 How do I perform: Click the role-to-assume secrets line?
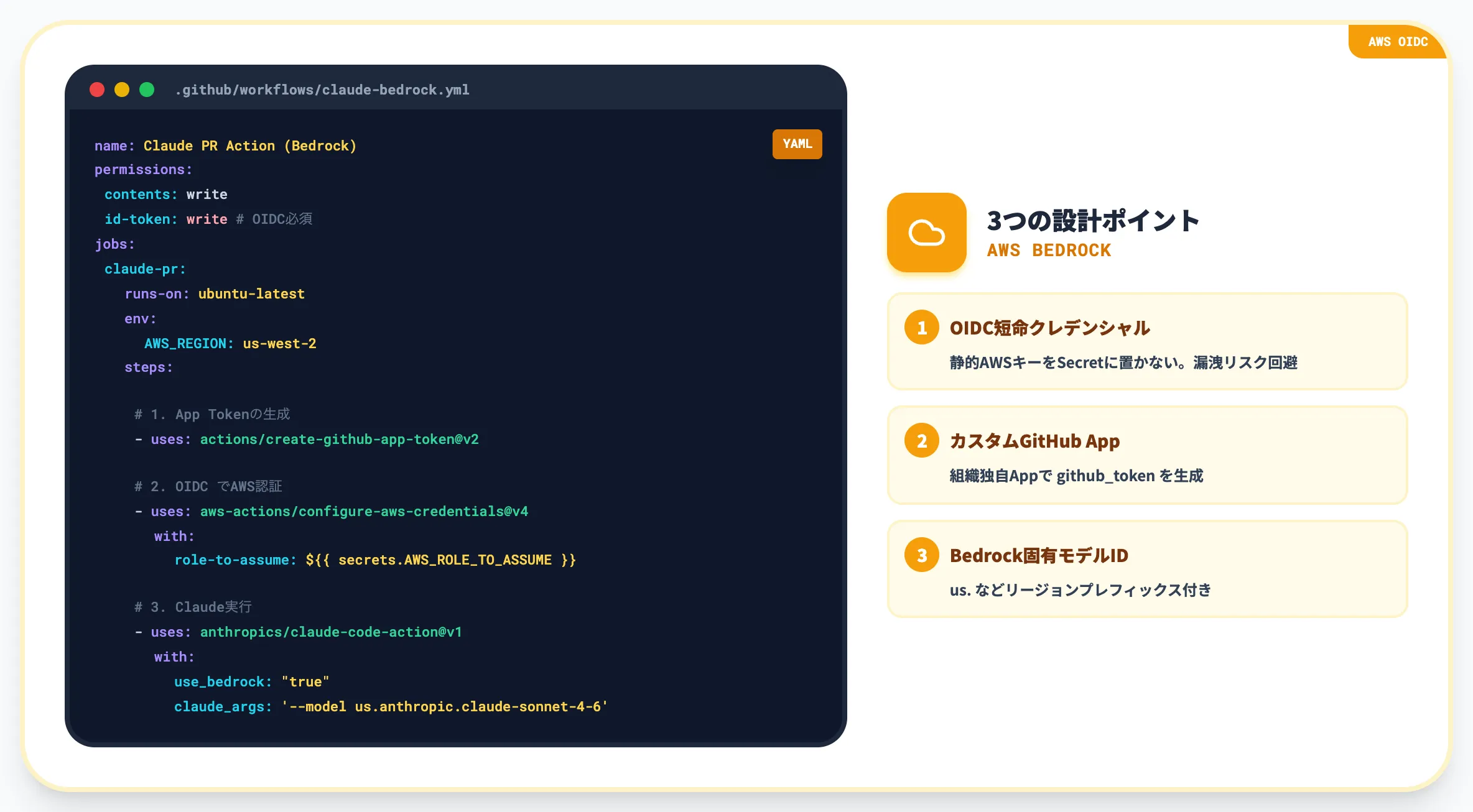pos(375,560)
